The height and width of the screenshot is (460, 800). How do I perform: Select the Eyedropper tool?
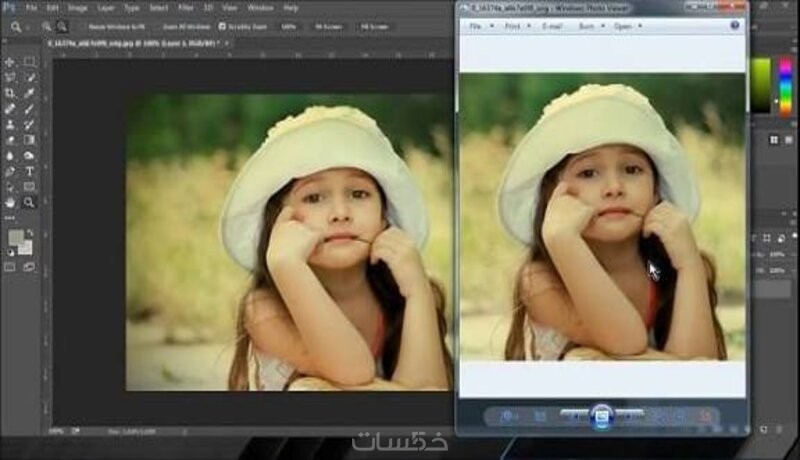29,93
